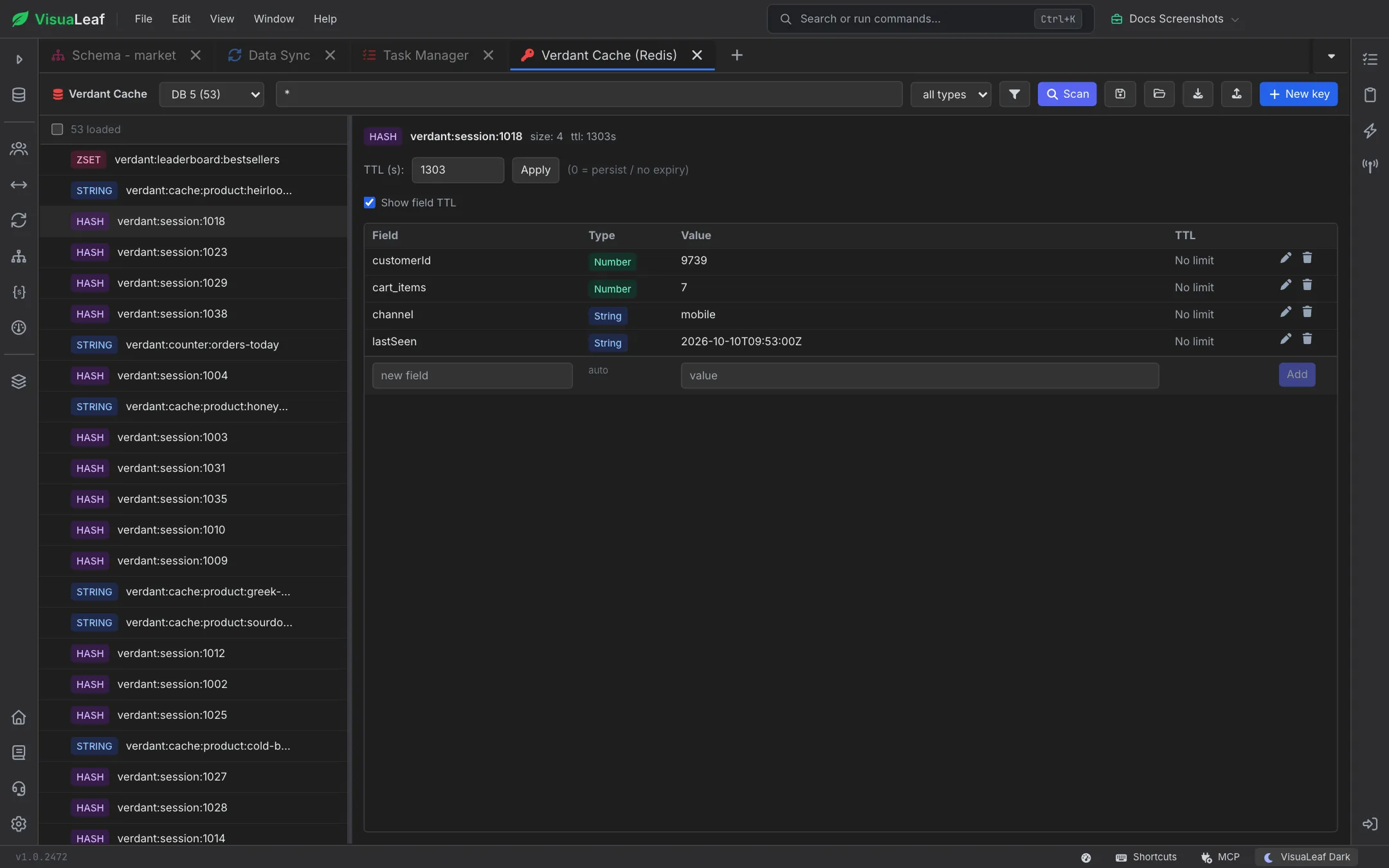Open the File menu
Image resolution: width=1389 pixels, height=868 pixels.
click(143, 19)
